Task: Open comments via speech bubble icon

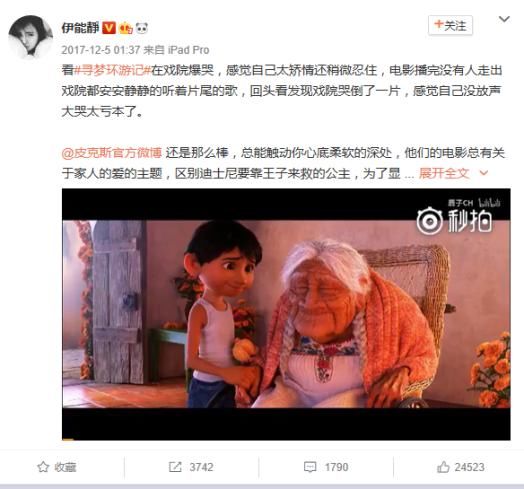Action: pyautogui.click(x=310, y=467)
